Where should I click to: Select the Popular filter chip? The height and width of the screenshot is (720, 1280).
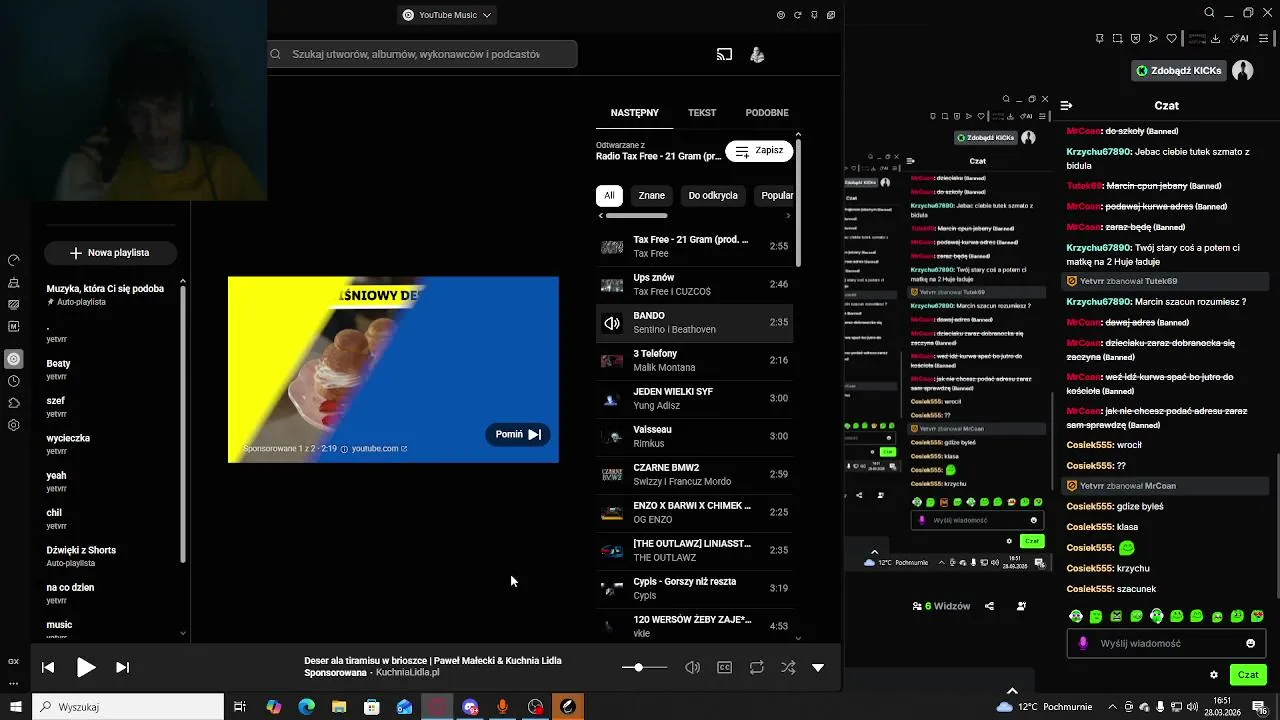tap(774, 196)
